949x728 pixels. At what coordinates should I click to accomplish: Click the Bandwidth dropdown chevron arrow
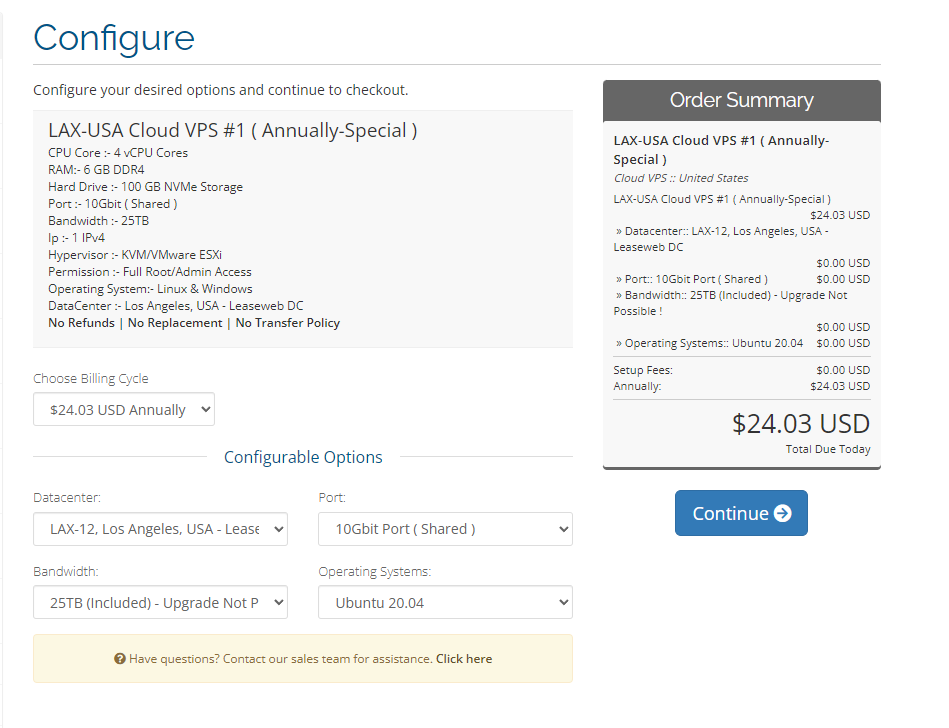278,602
